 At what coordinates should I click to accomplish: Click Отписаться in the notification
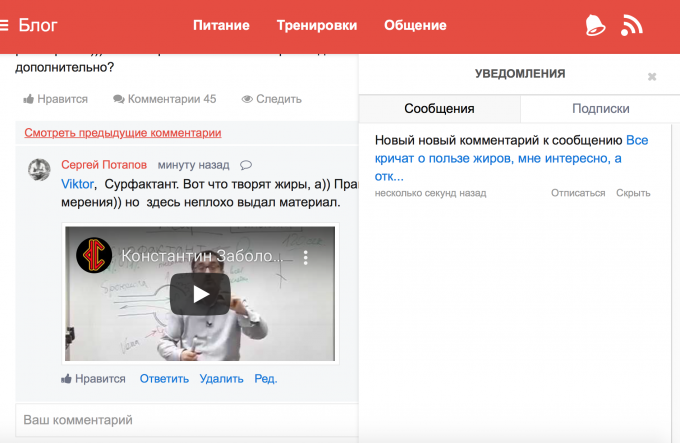578,193
